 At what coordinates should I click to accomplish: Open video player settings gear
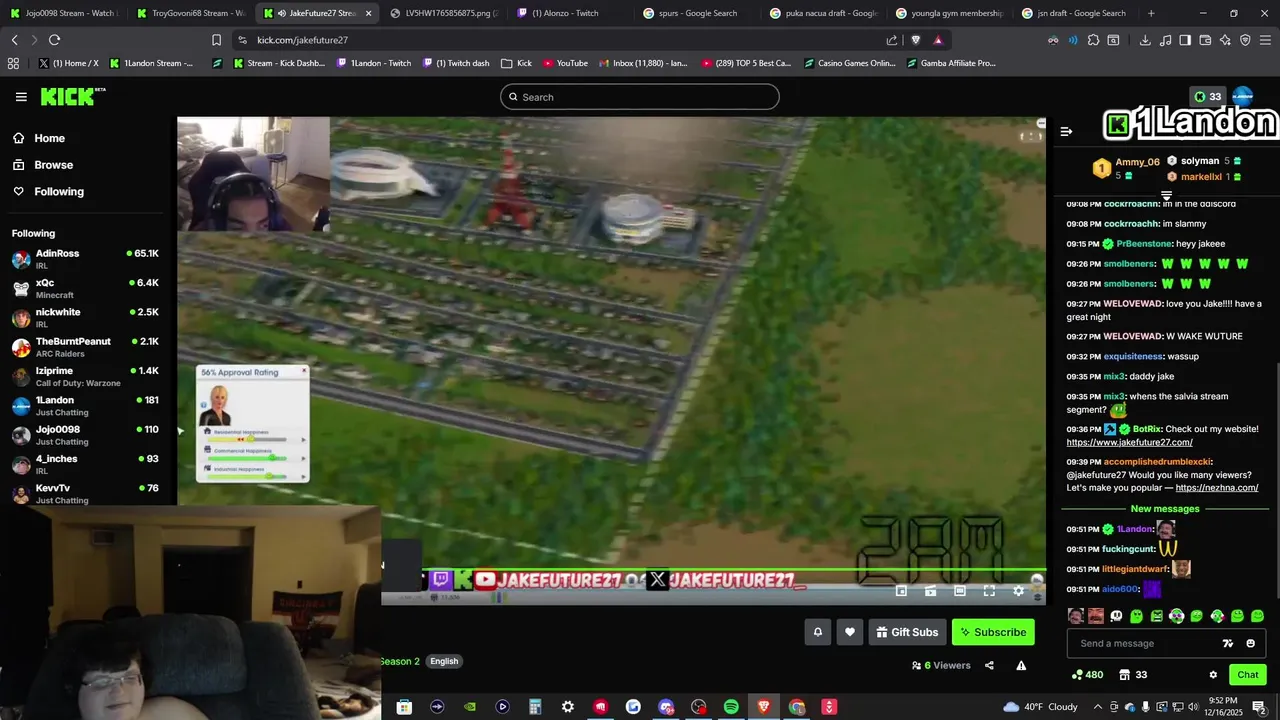click(x=1018, y=591)
